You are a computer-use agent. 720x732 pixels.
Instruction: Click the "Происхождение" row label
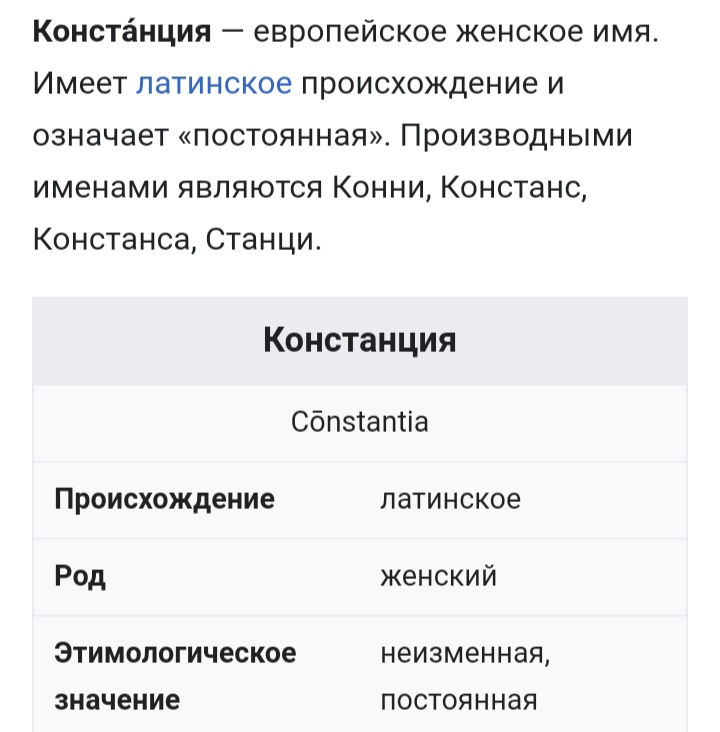pyautogui.click(x=164, y=499)
